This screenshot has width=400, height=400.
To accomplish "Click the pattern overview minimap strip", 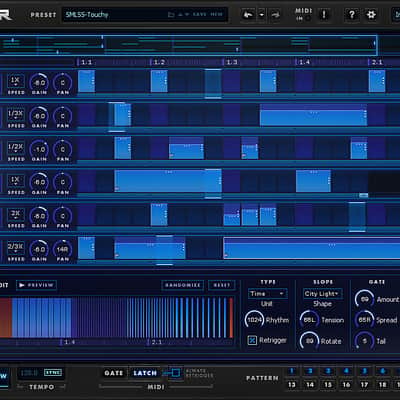I will tap(188, 45).
